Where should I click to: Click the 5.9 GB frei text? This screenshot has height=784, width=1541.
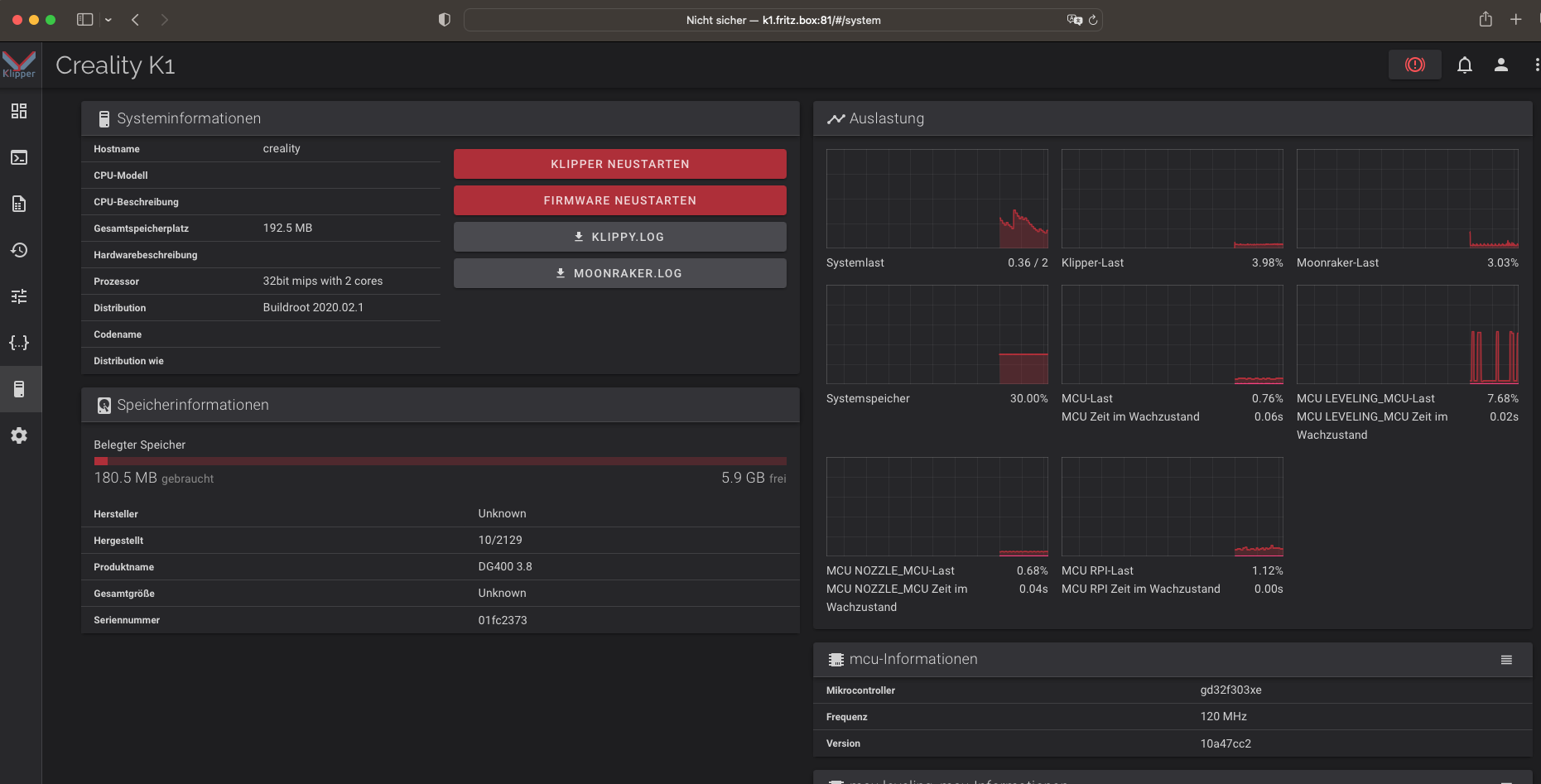(x=754, y=478)
